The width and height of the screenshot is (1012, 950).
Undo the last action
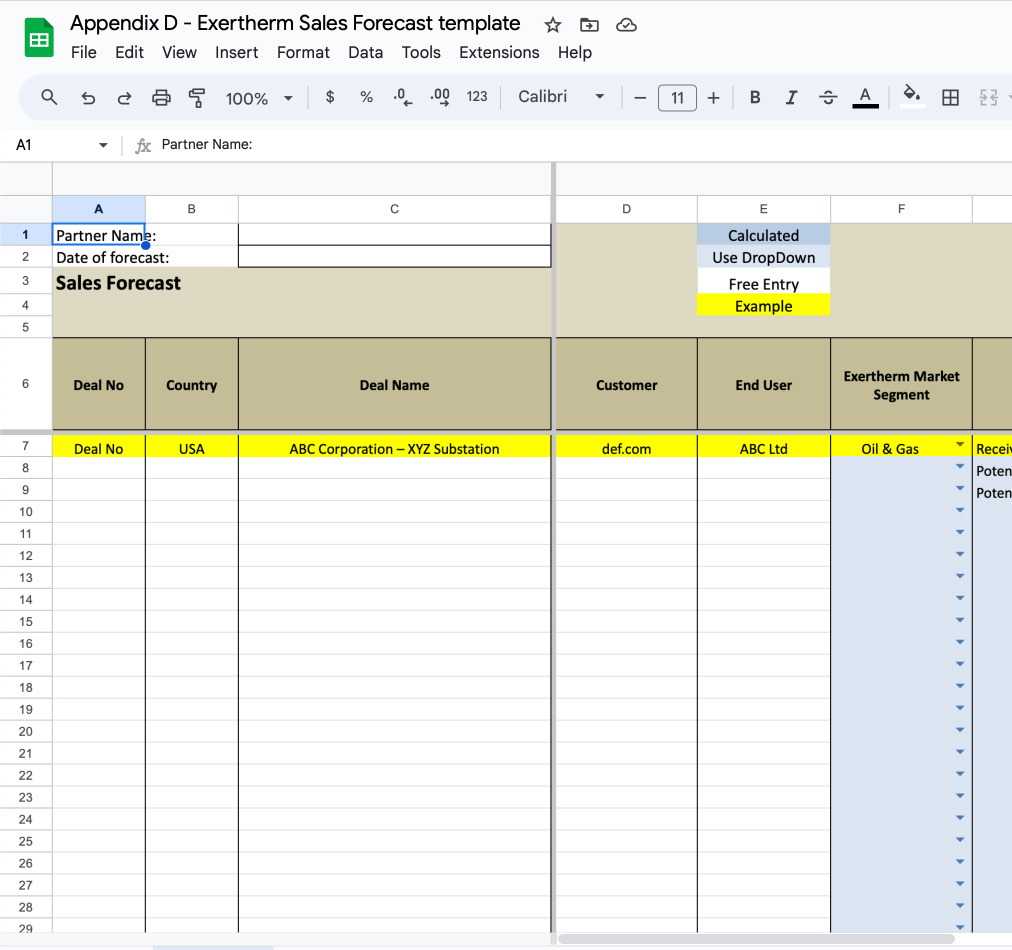(x=88, y=97)
